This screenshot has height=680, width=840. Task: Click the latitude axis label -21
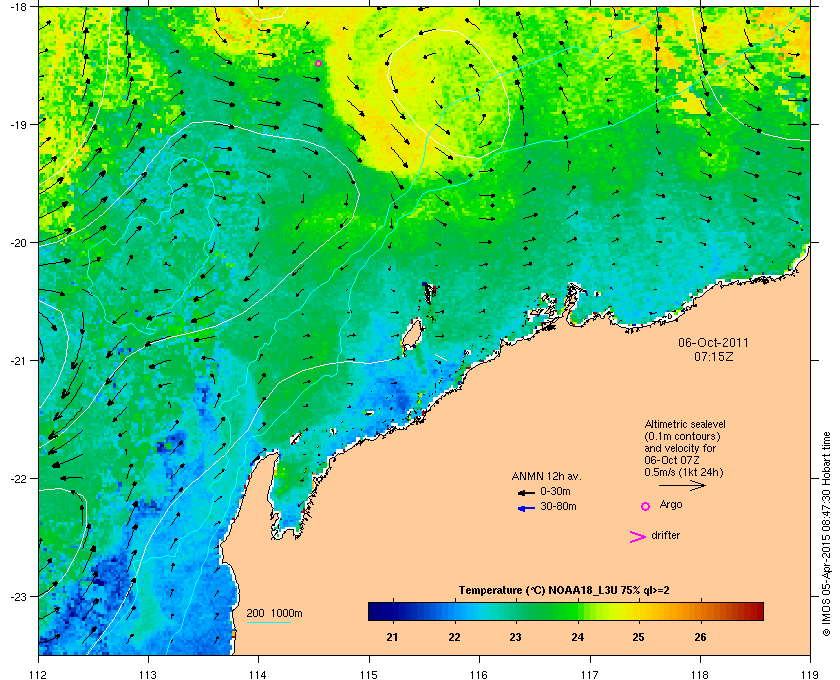click(18, 361)
